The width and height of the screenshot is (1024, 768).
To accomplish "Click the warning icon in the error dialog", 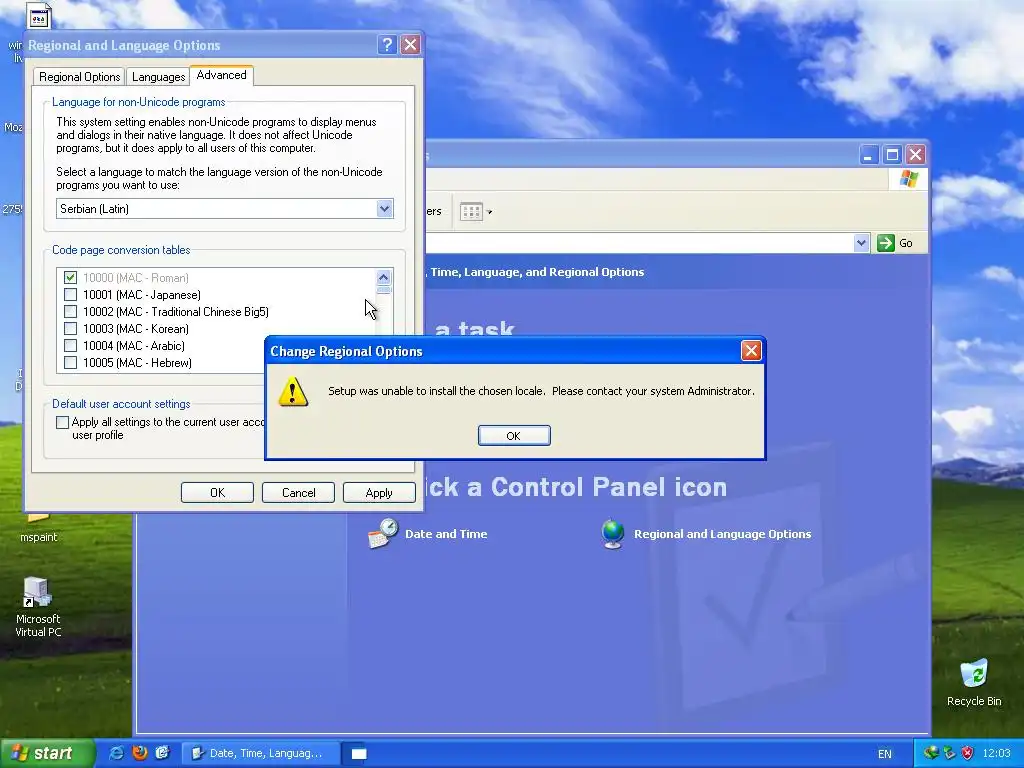I will coord(293,391).
